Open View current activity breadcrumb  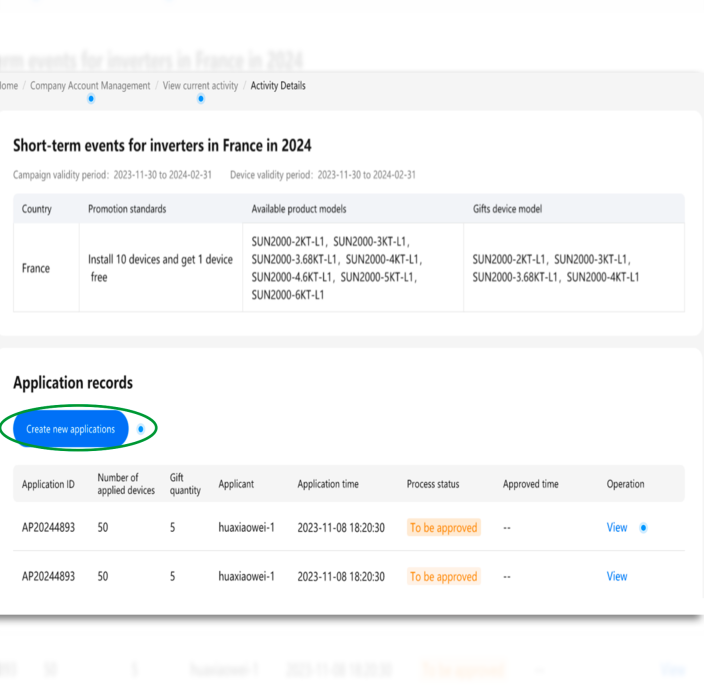pos(200,86)
